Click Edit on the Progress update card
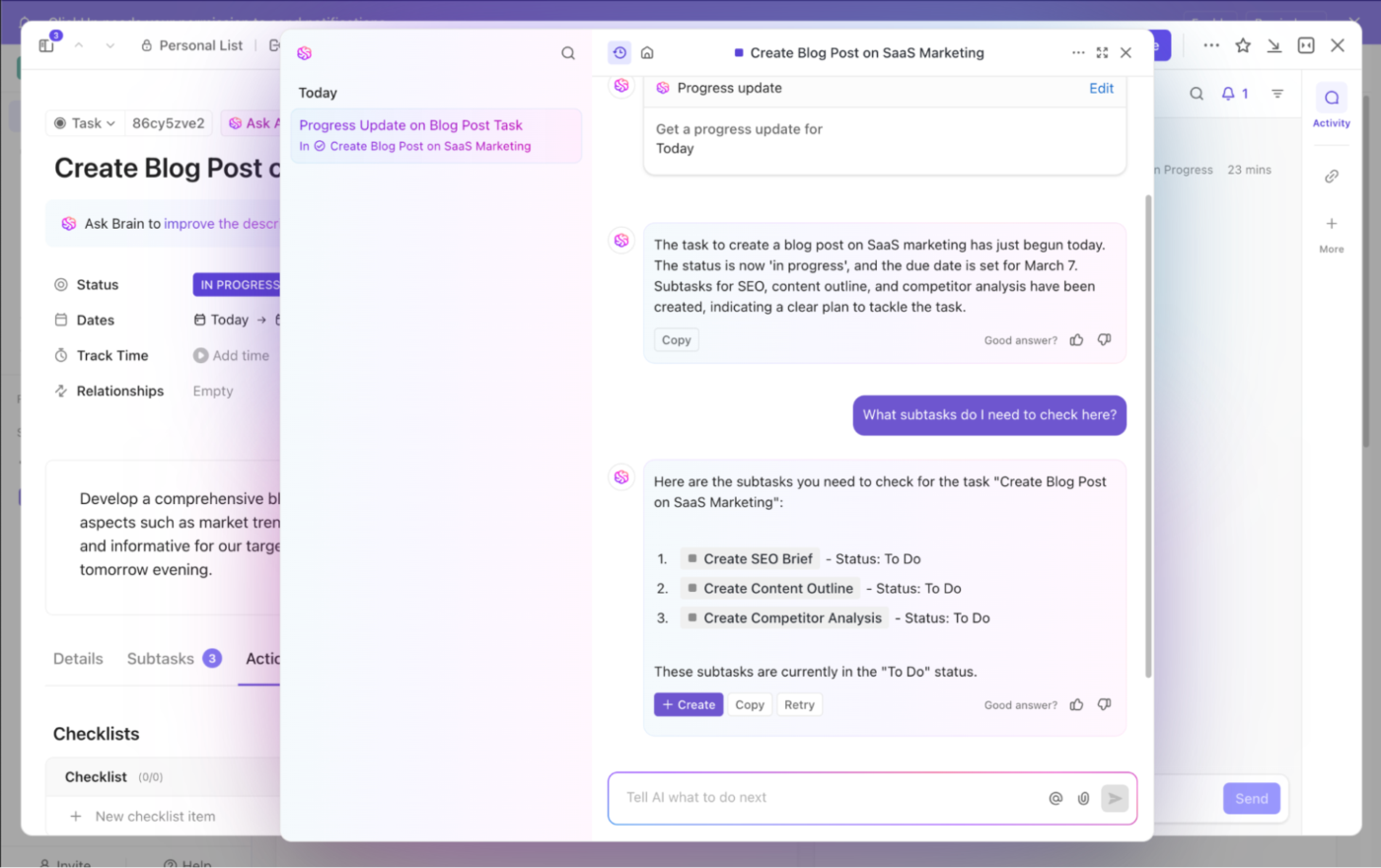 click(x=1101, y=88)
